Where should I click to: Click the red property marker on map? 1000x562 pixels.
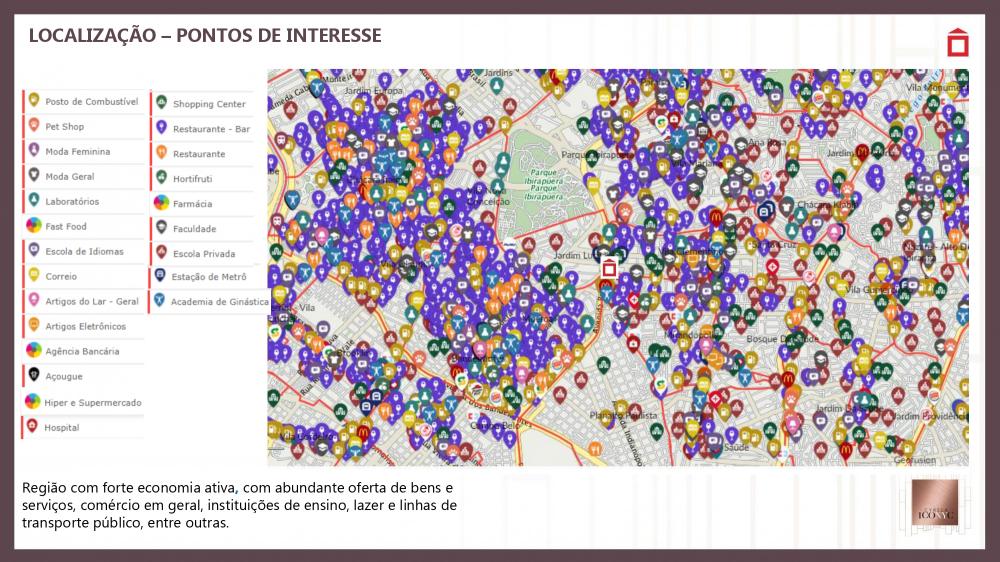(x=608, y=269)
